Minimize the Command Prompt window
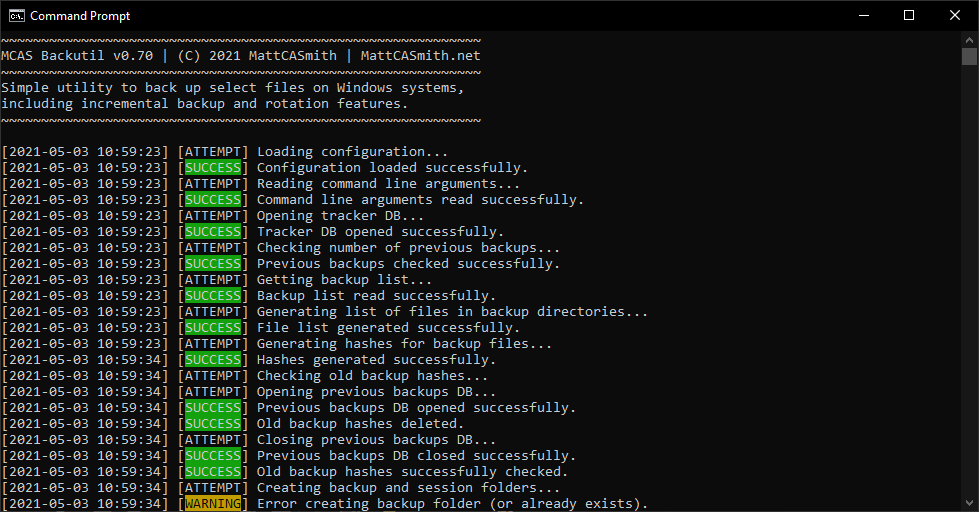This screenshot has height=512, width=979. point(864,16)
